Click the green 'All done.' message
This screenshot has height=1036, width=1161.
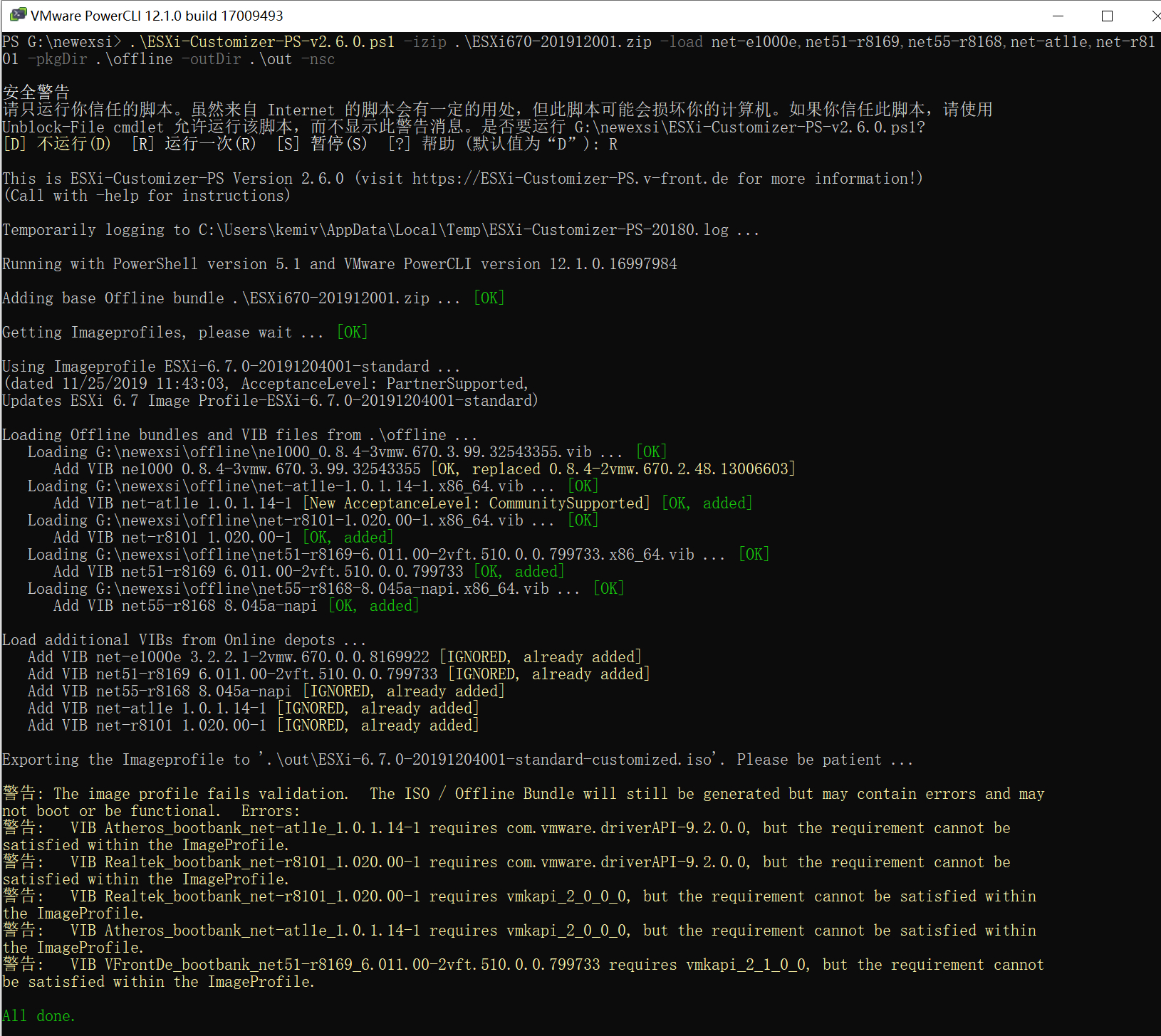[x=38, y=1016]
